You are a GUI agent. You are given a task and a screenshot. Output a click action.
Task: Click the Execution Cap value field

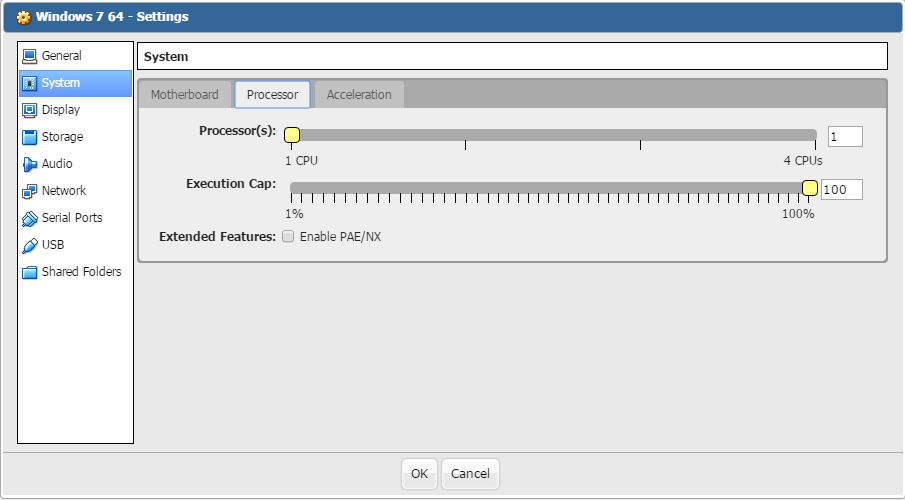pos(841,190)
